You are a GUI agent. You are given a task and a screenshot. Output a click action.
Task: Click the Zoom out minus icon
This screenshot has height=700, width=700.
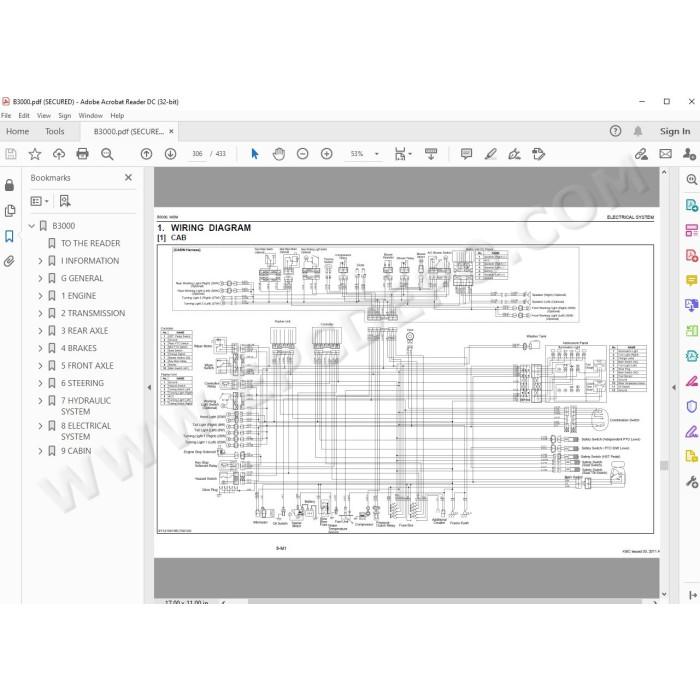click(x=303, y=154)
